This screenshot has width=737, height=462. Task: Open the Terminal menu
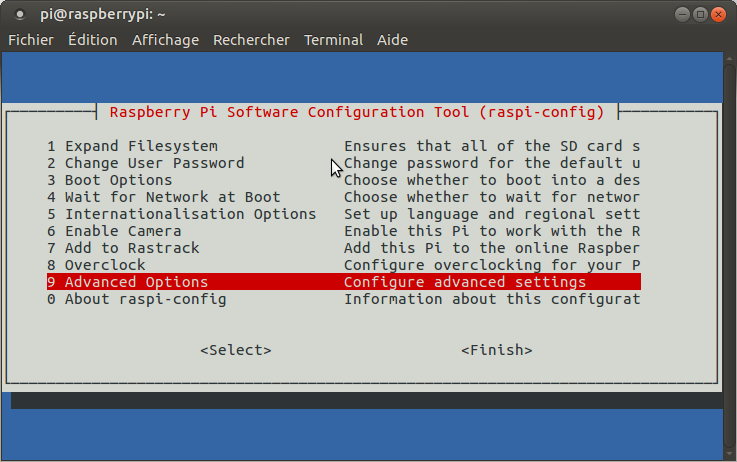pos(333,40)
